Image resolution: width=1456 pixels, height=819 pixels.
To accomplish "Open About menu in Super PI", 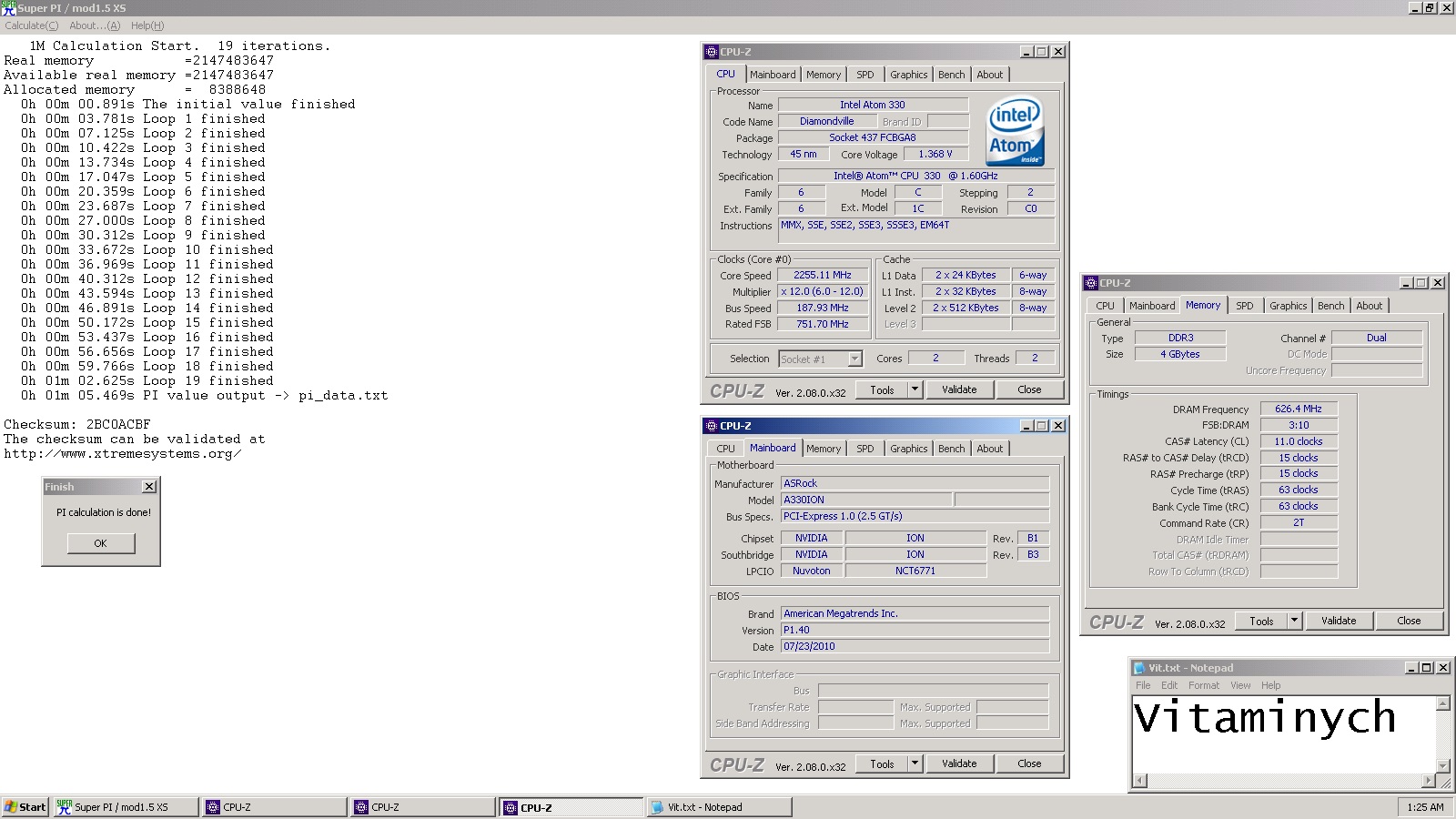I will (x=95, y=25).
